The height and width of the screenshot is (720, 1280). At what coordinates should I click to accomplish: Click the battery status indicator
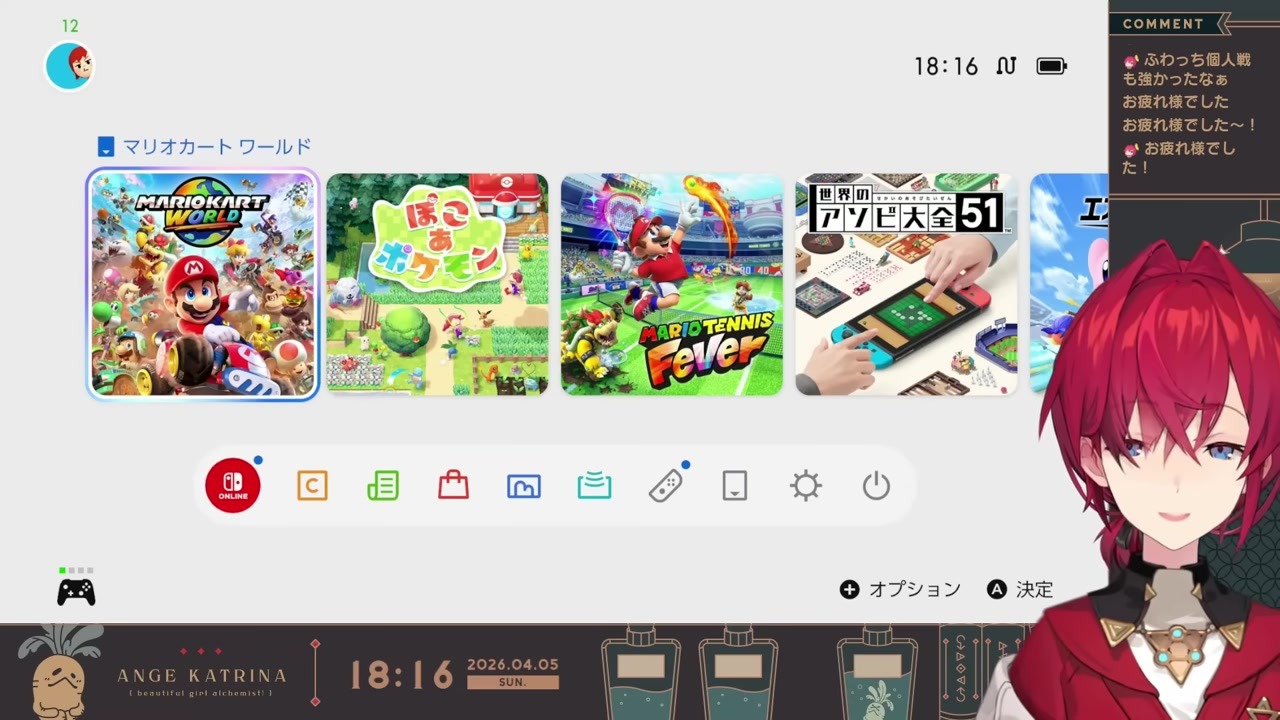pyautogui.click(x=1051, y=66)
